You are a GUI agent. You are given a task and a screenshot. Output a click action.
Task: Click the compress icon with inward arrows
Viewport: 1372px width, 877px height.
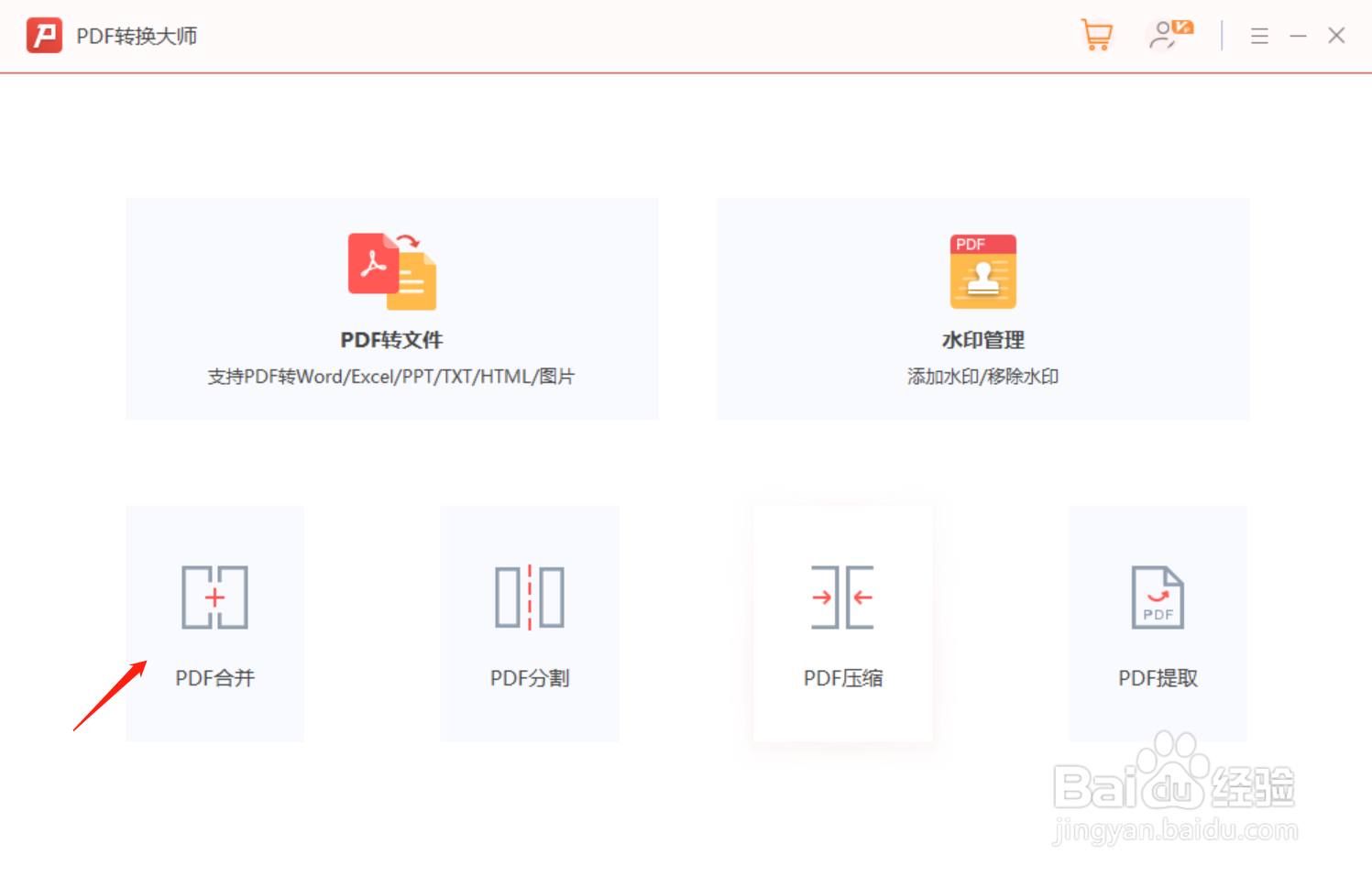point(843,597)
